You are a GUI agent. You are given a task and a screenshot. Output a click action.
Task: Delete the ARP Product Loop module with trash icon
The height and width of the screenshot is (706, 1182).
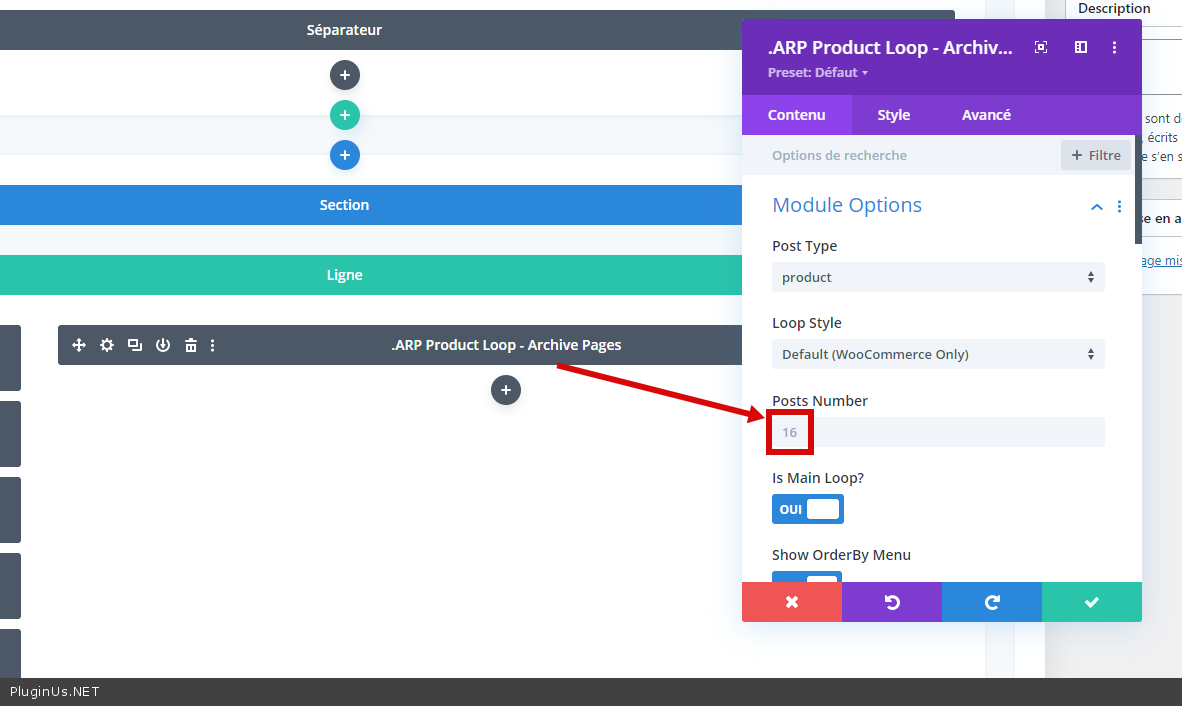[190, 345]
